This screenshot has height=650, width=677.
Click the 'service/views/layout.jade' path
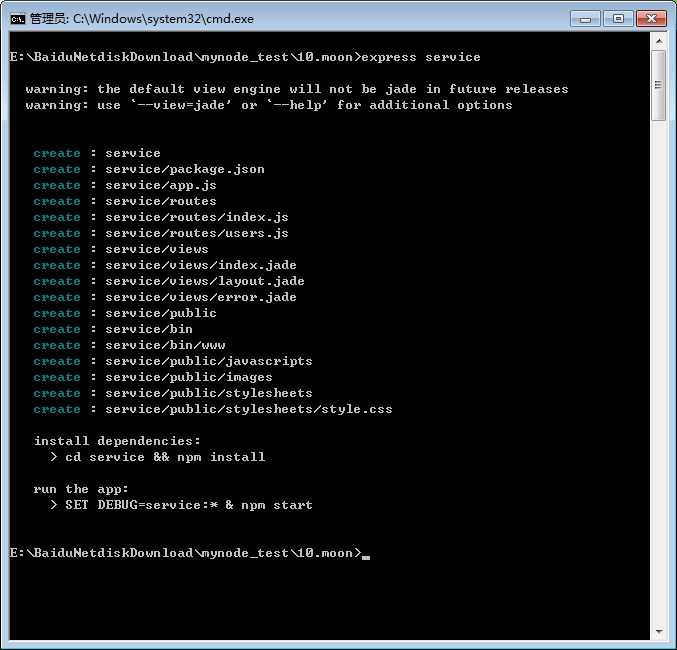tap(205, 281)
